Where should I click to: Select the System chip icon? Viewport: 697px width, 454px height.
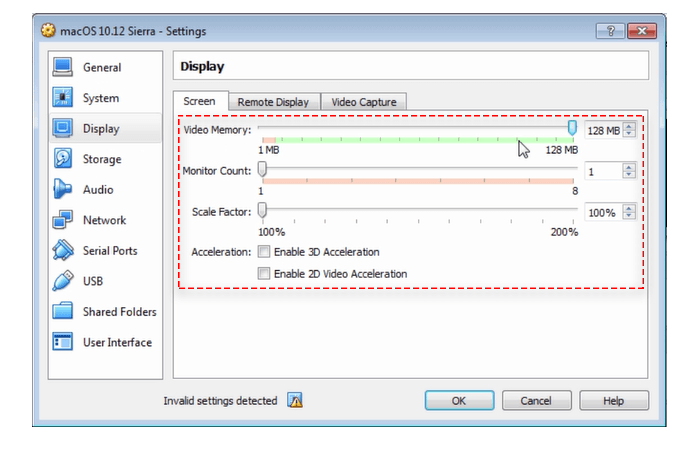click(63, 98)
